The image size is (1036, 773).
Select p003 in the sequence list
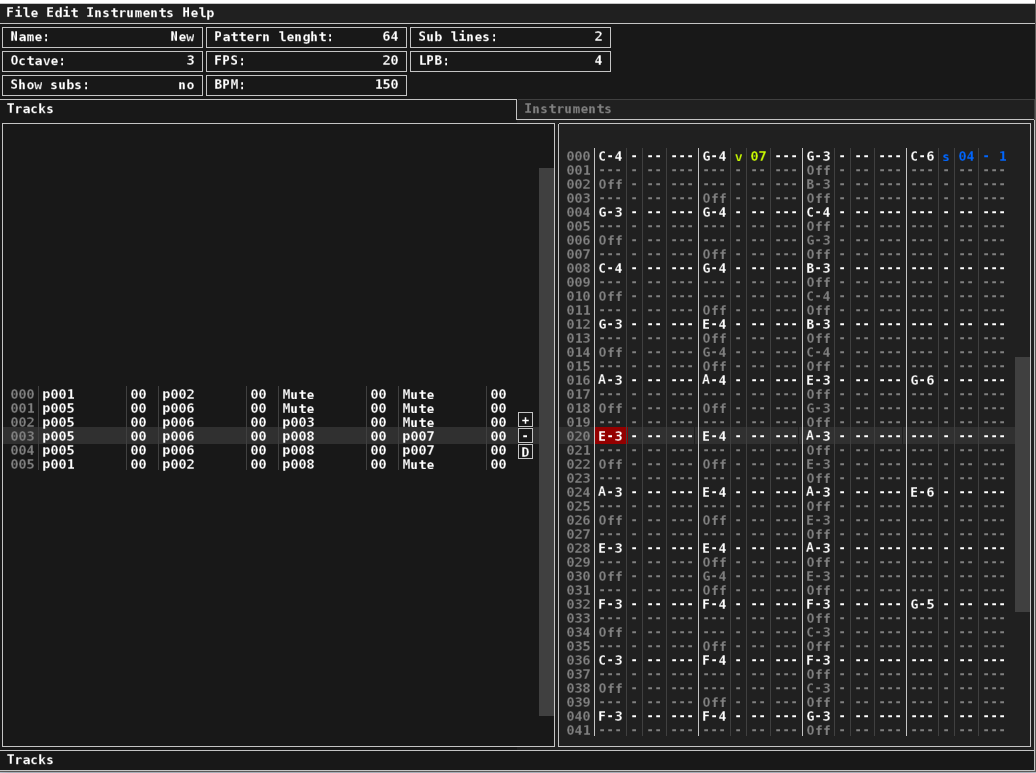(x=298, y=422)
